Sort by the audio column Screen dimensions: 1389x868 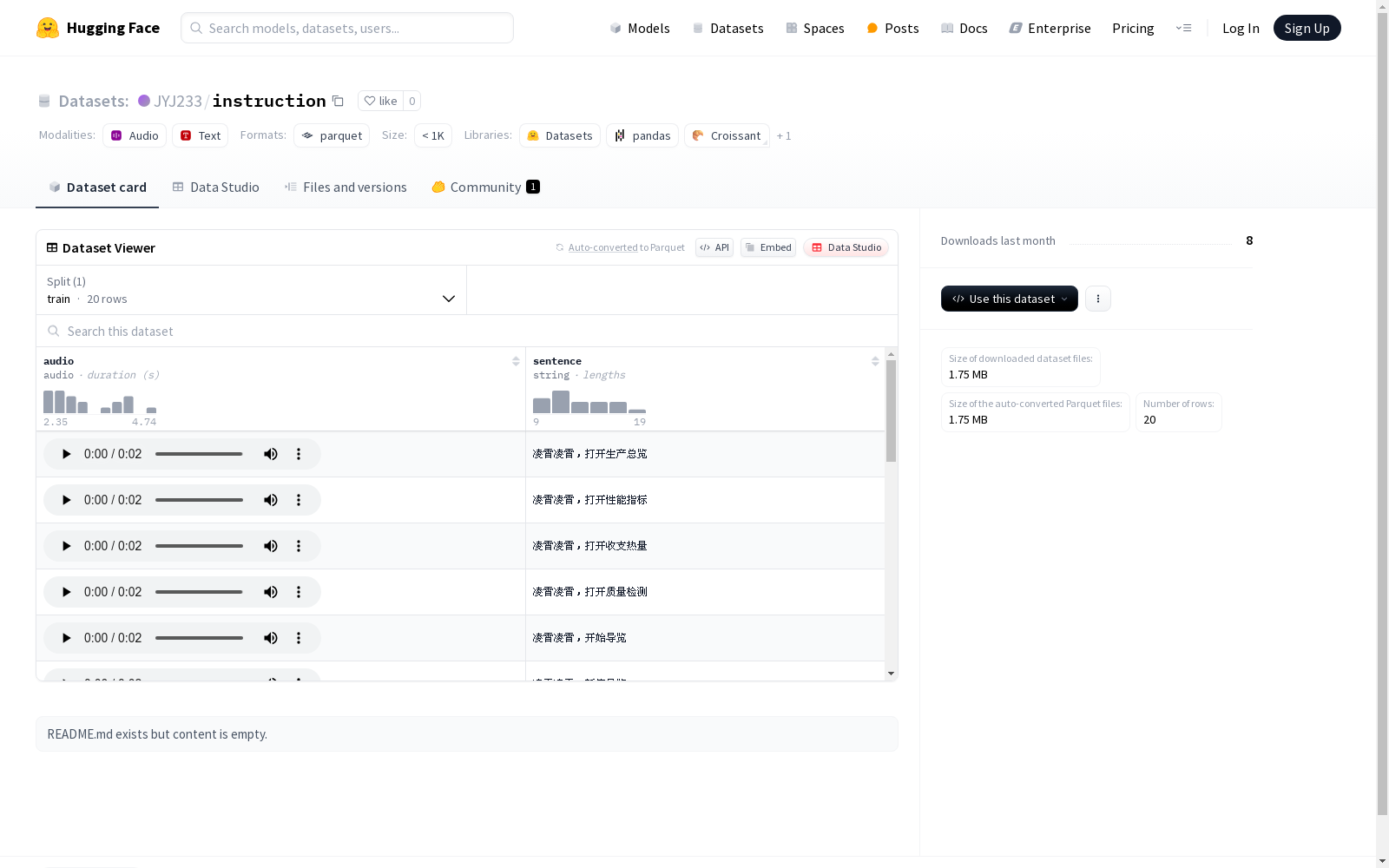tap(516, 361)
